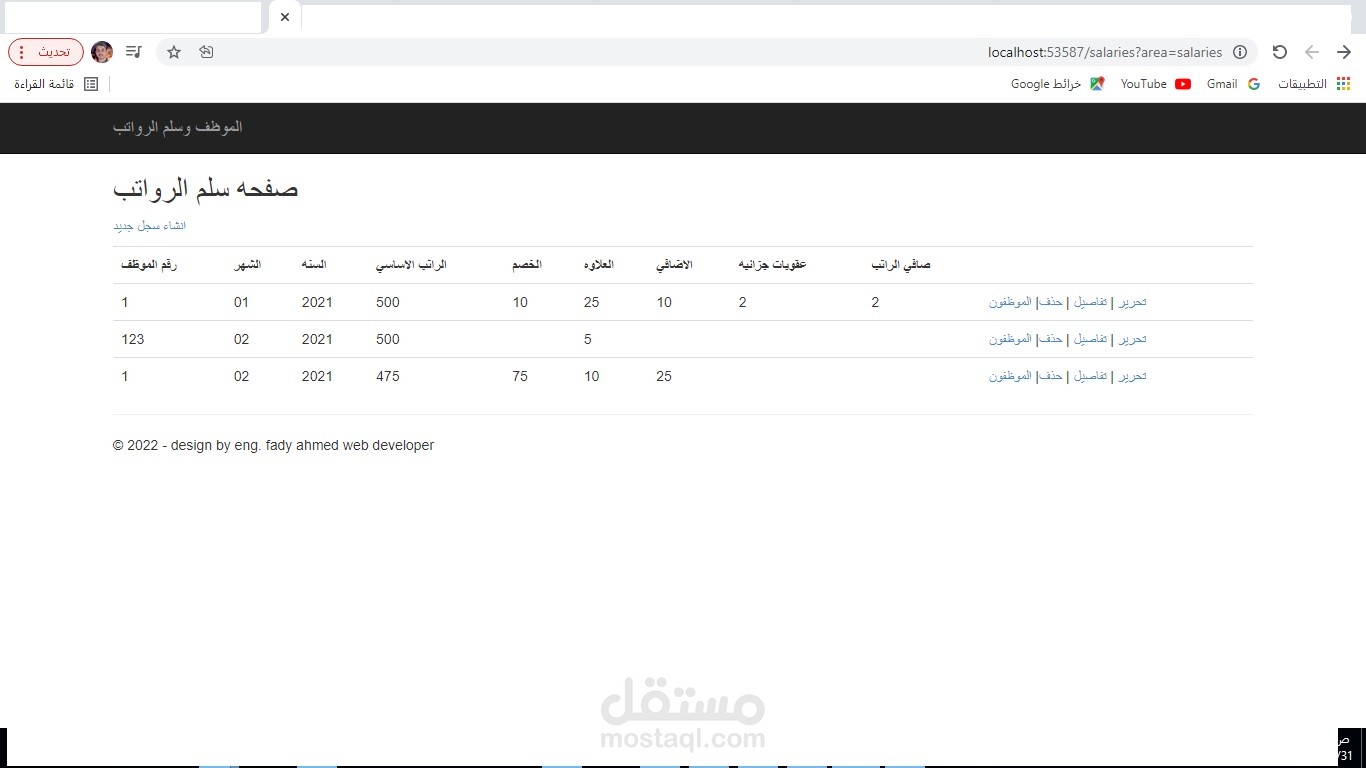
Task: View site information icon in address bar
Action: point(1240,52)
